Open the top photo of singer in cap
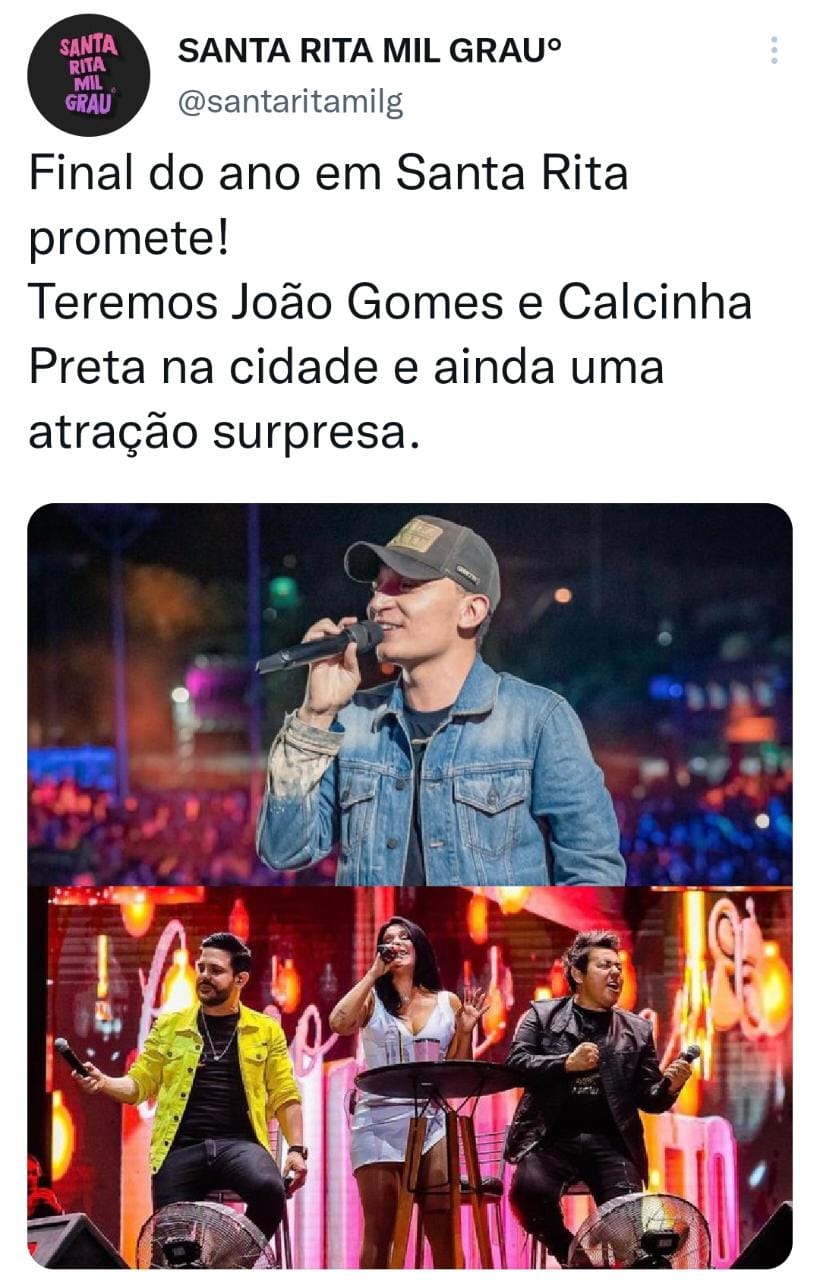The width and height of the screenshot is (820, 1280). click(410, 694)
